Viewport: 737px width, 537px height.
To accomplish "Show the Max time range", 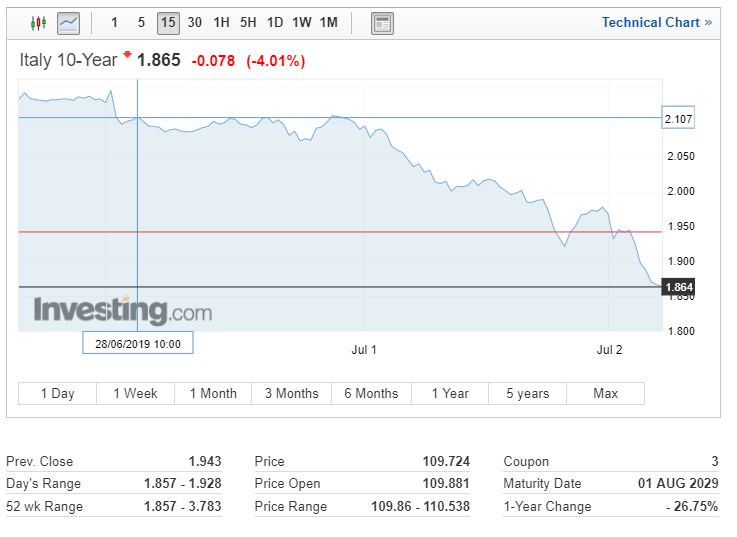I will (605, 393).
